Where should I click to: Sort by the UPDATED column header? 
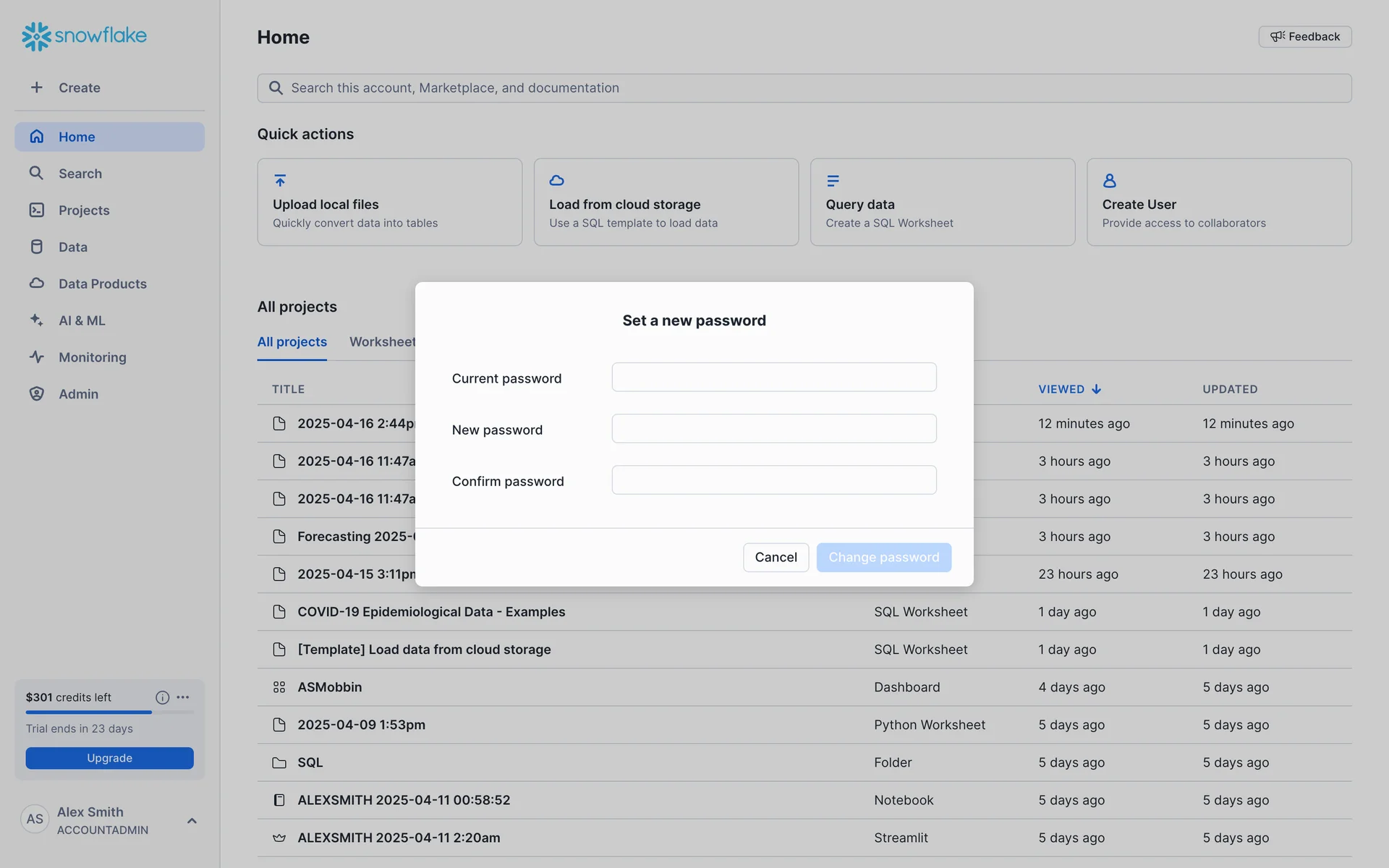point(1230,389)
